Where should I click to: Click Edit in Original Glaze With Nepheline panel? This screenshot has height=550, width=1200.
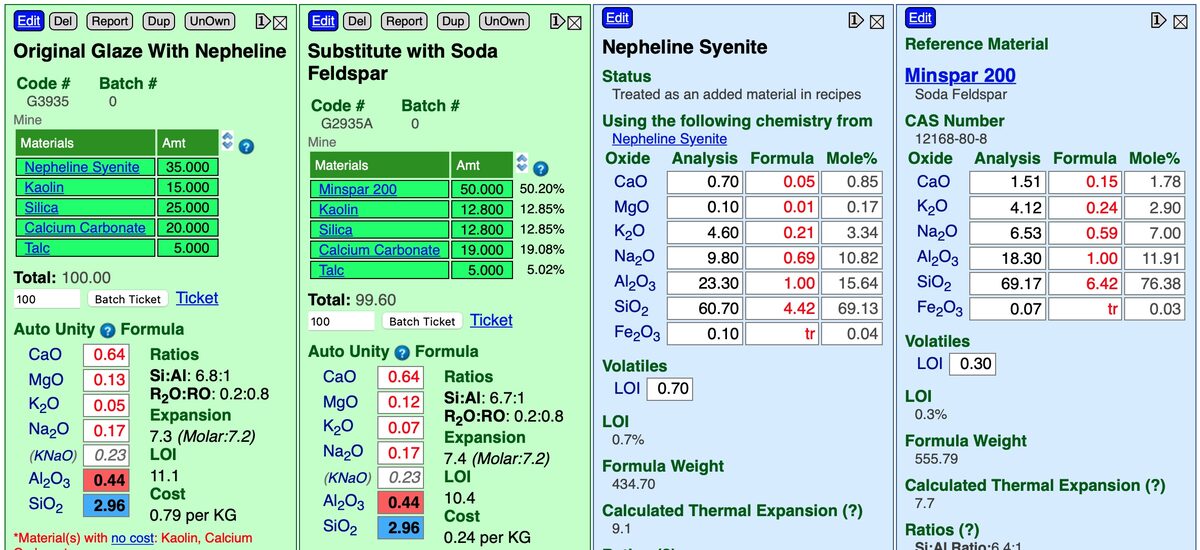click(29, 20)
